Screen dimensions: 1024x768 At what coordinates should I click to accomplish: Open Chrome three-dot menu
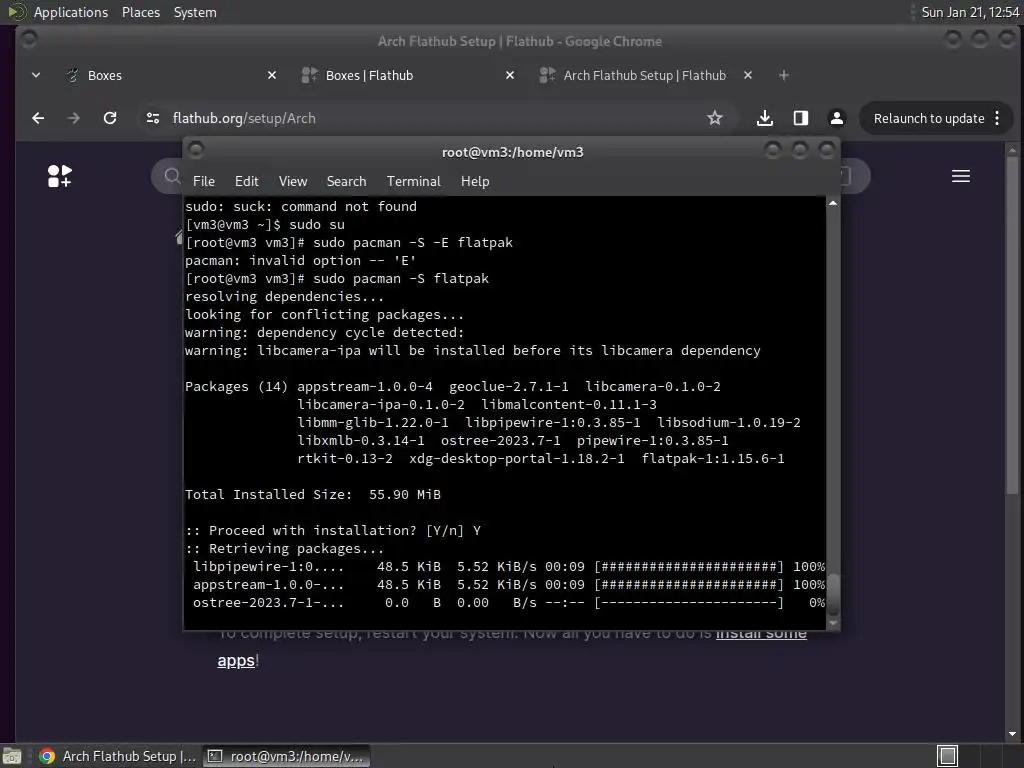(997, 118)
